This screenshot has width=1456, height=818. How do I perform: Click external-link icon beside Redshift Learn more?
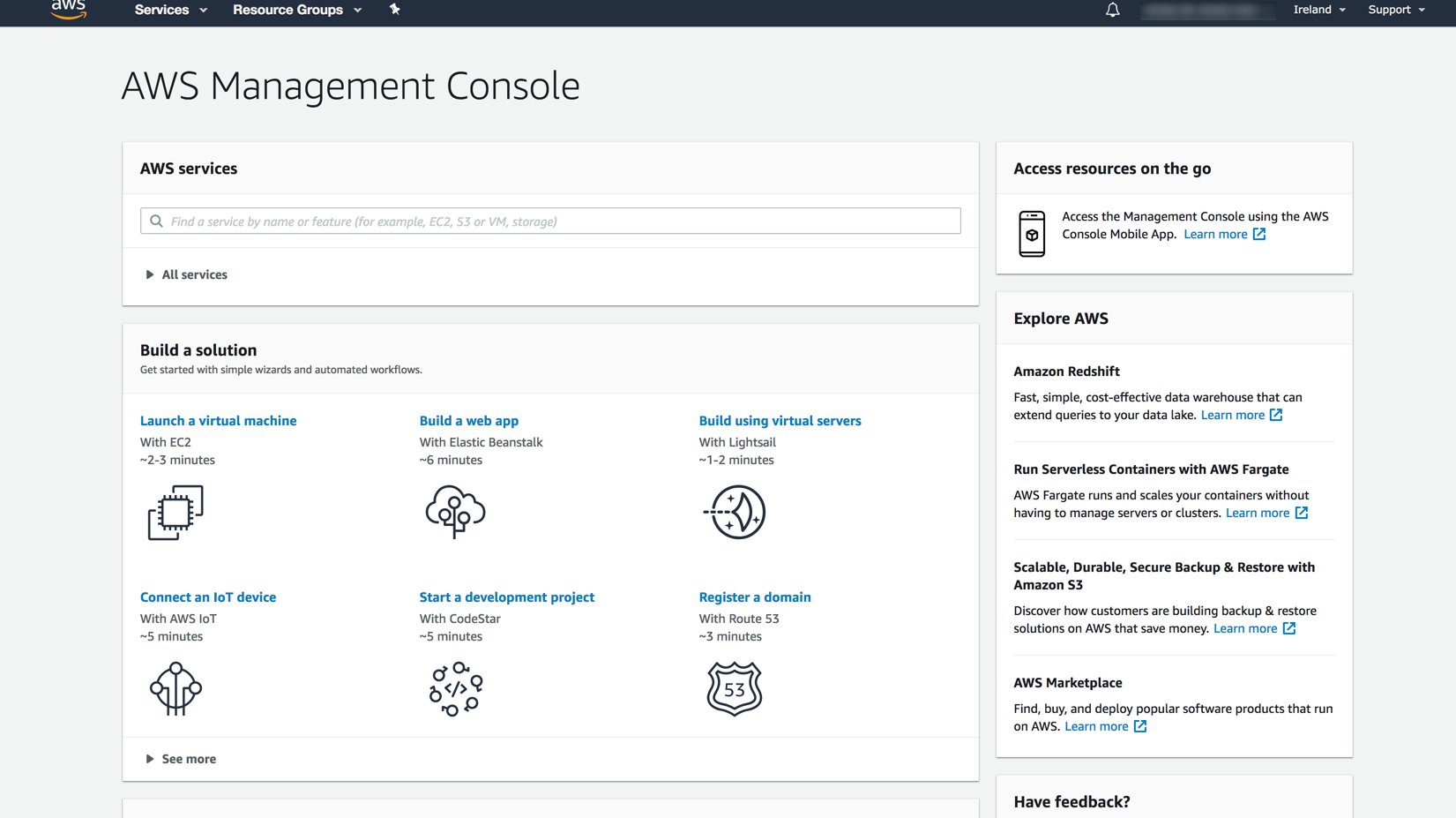click(1276, 415)
